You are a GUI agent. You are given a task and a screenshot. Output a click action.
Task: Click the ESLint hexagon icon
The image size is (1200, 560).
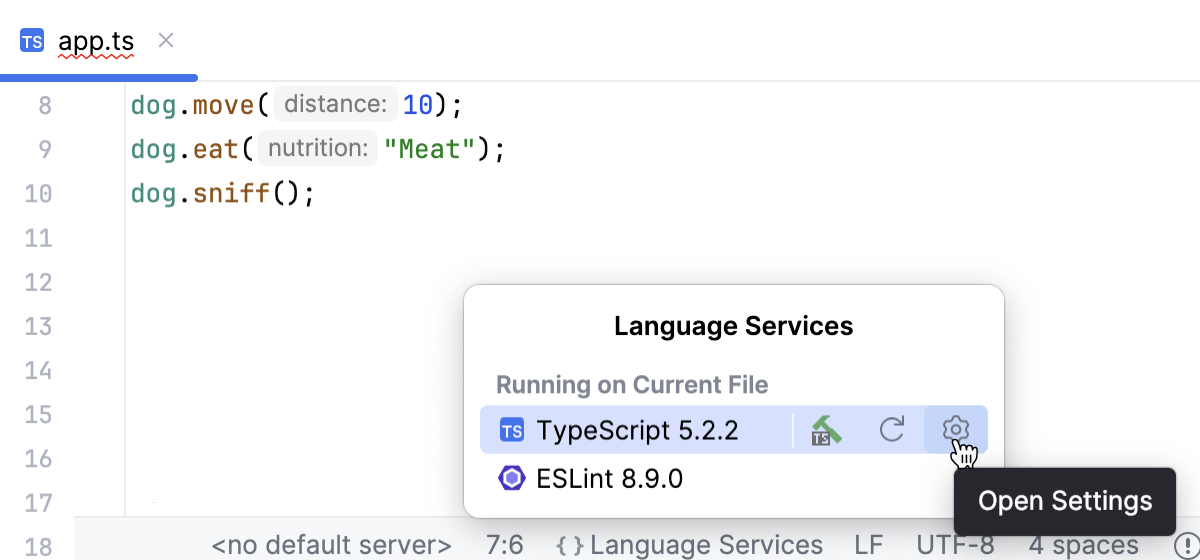[x=512, y=479]
